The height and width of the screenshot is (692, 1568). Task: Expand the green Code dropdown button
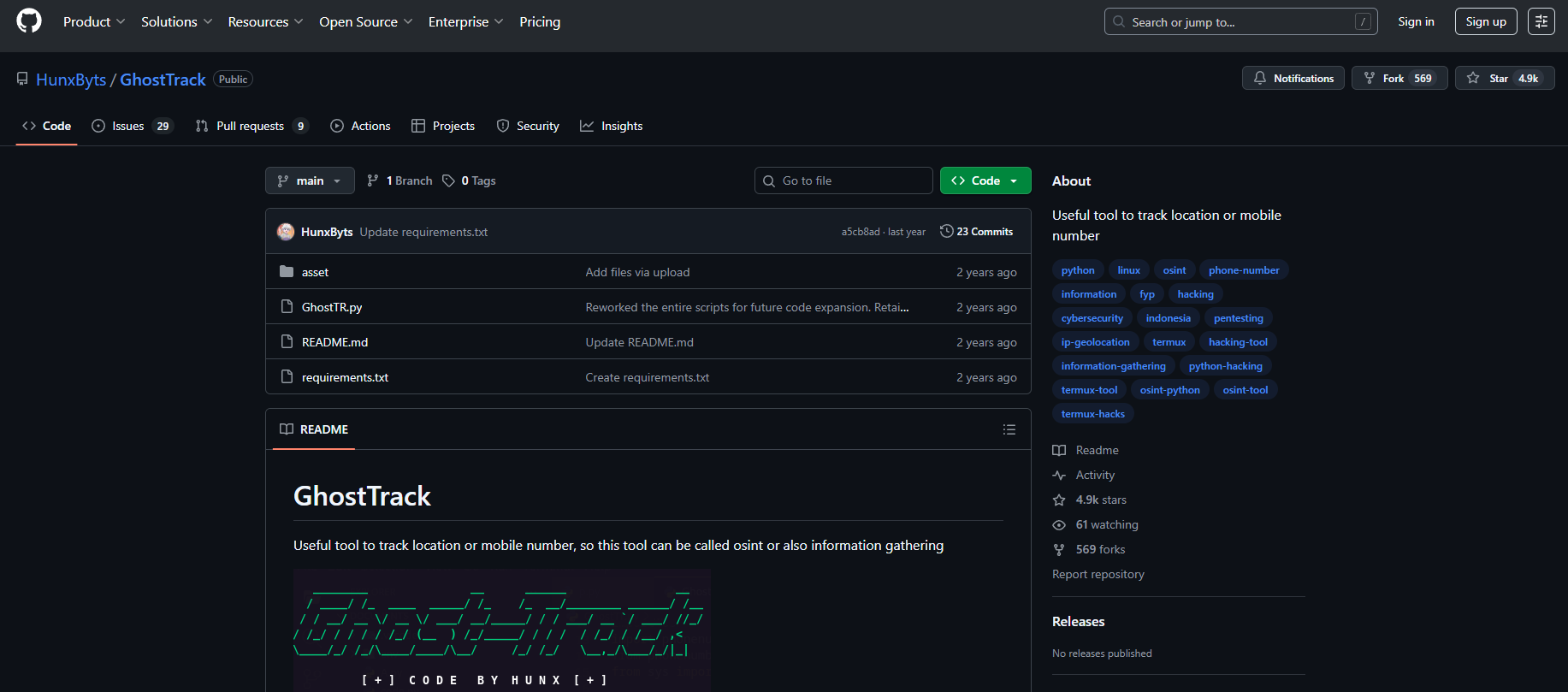[985, 180]
